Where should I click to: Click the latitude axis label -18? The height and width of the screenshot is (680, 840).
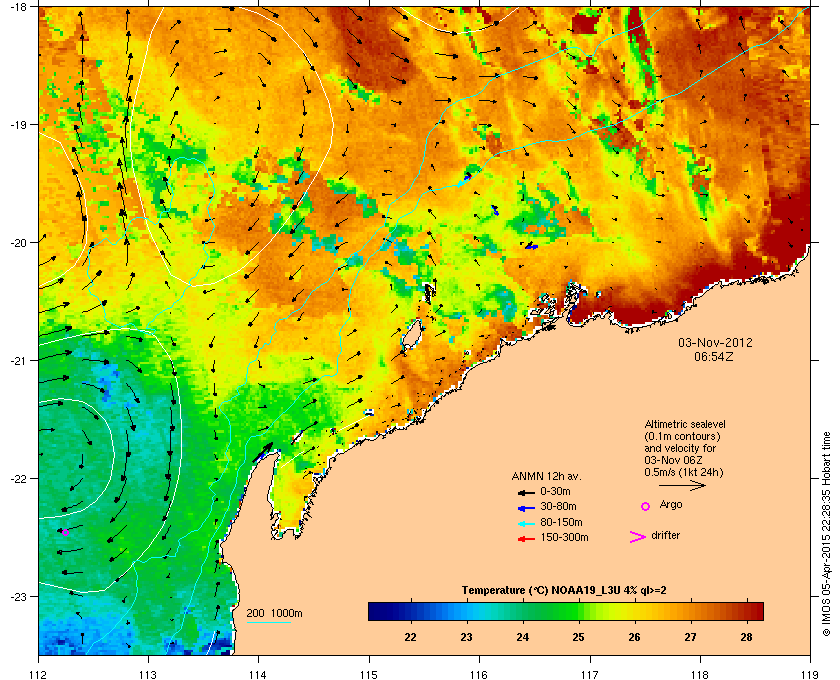point(19,6)
